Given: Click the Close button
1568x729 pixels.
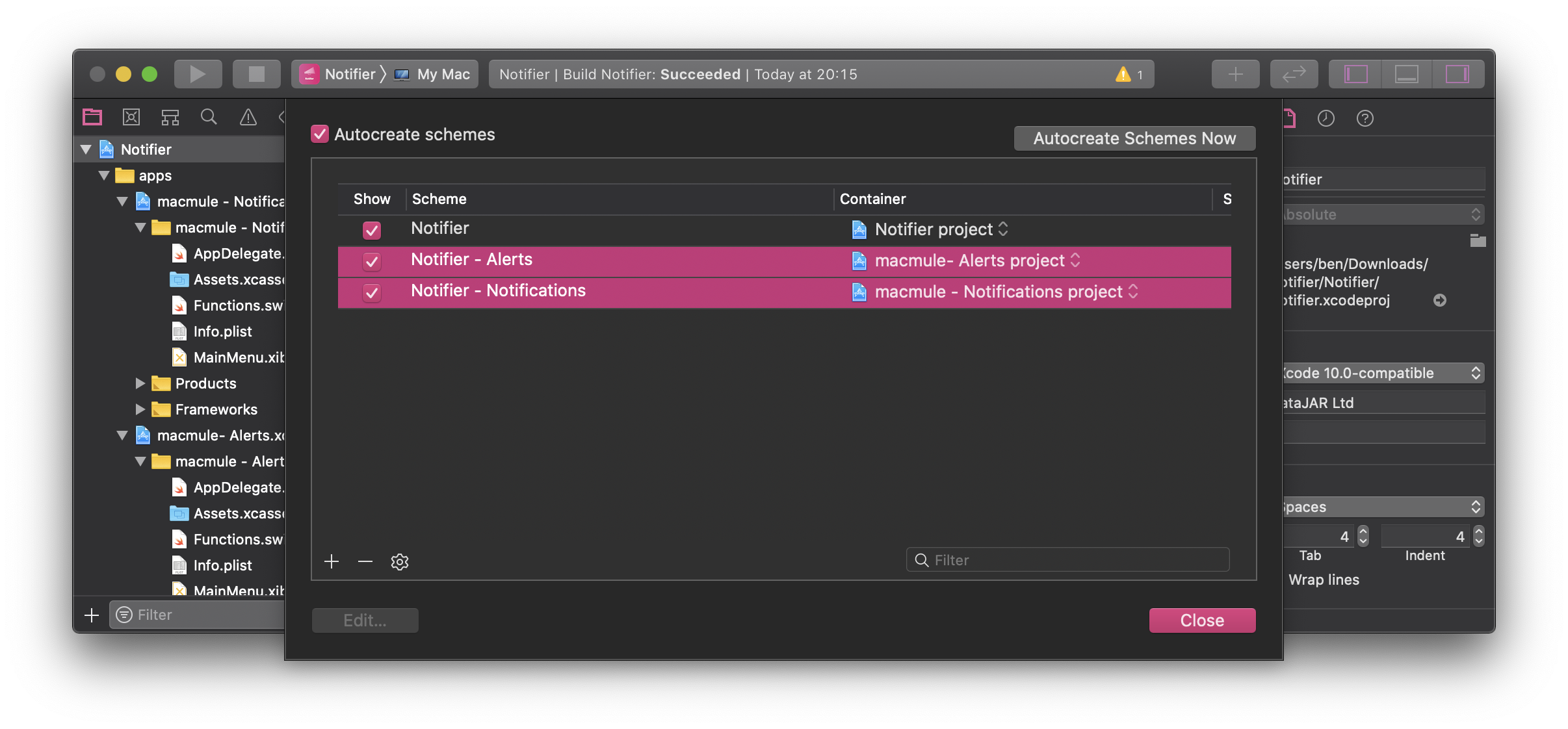Looking at the screenshot, I should pyautogui.click(x=1202, y=620).
